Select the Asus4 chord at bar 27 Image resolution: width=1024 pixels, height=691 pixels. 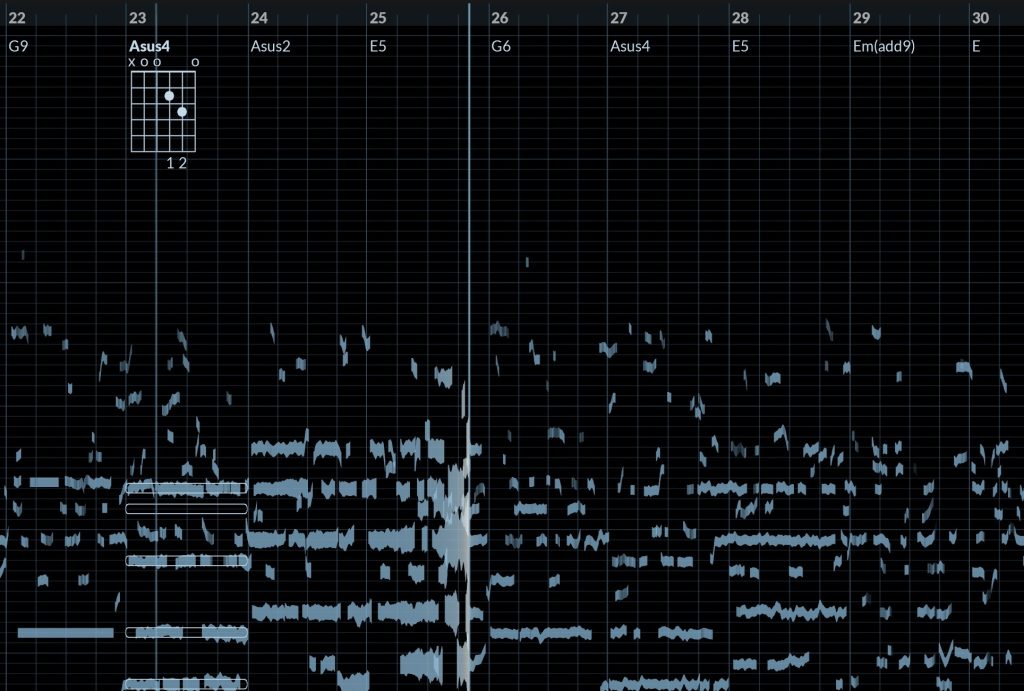click(632, 46)
